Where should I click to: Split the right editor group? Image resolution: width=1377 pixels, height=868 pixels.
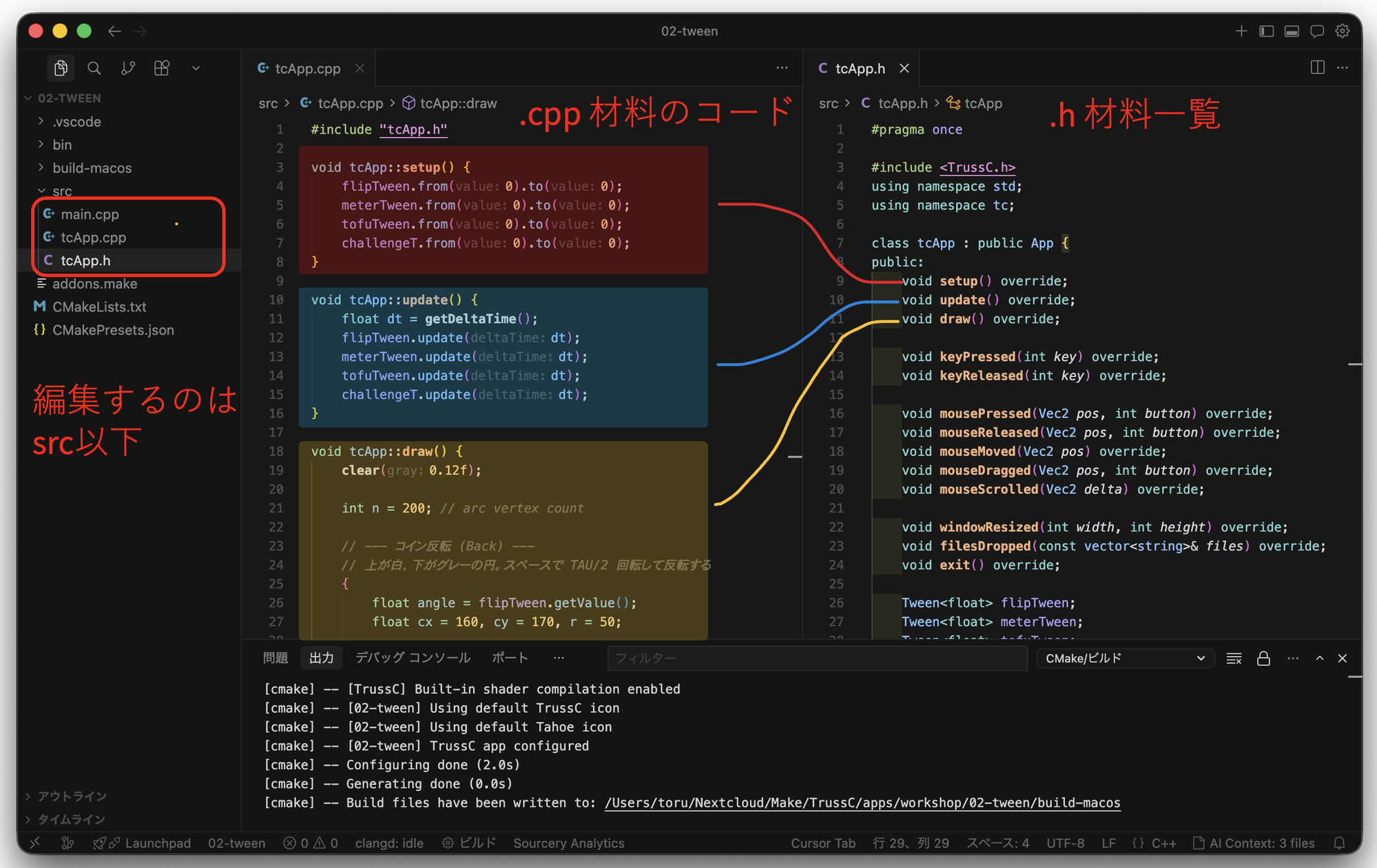tap(1317, 68)
